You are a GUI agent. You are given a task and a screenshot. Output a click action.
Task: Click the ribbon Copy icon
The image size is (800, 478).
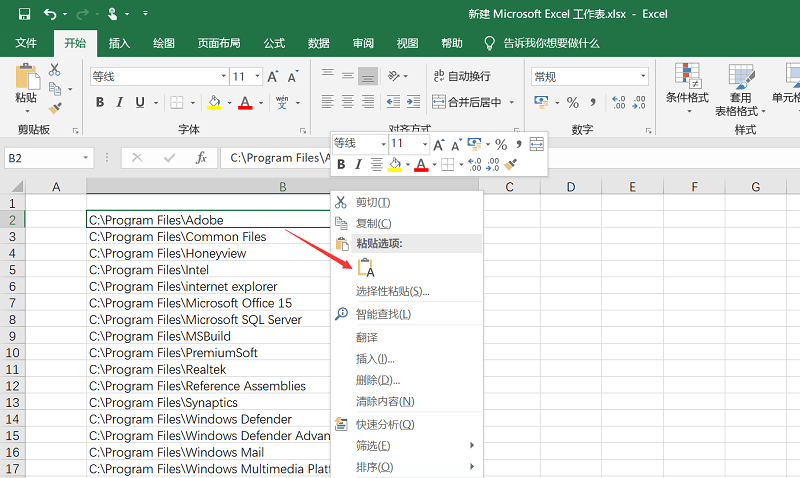(x=55, y=89)
